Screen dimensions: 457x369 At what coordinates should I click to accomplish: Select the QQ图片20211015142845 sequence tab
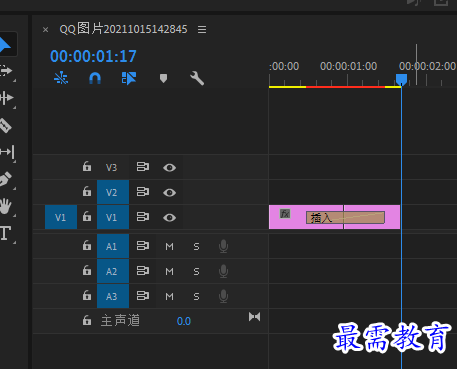[x=123, y=29]
